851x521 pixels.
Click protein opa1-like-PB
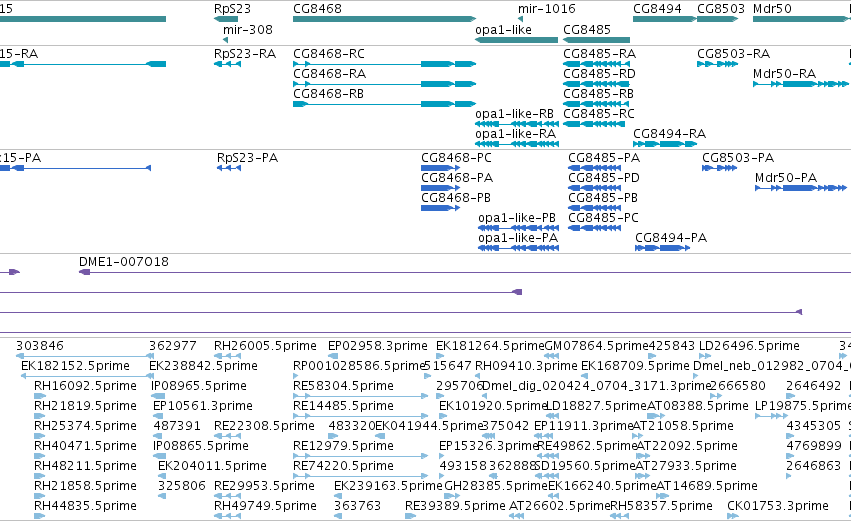[x=517, y=218]
